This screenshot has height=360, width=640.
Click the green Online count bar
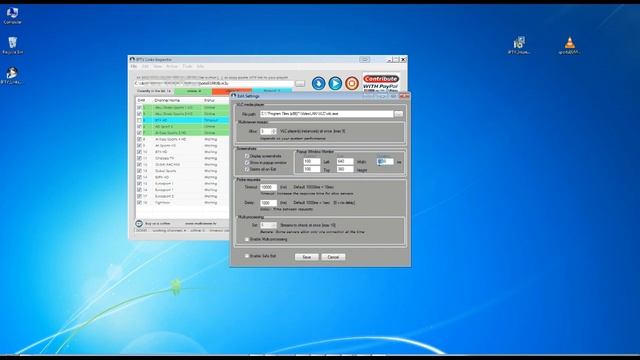(193, 91)
